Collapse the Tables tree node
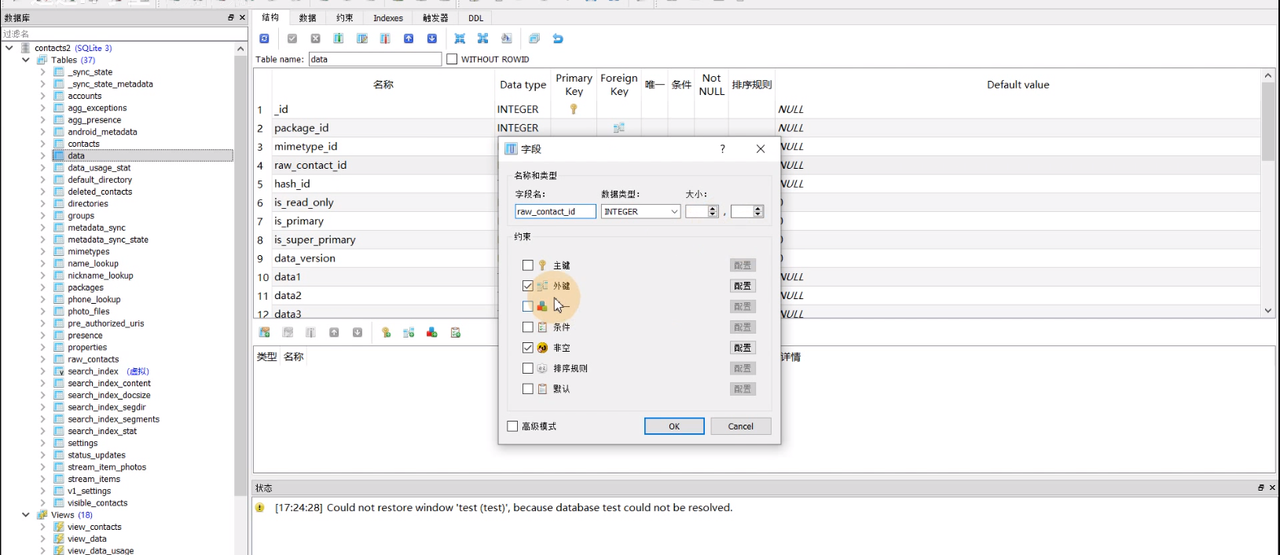Screen dimensions: 1280x555 (x=27, y=60)
